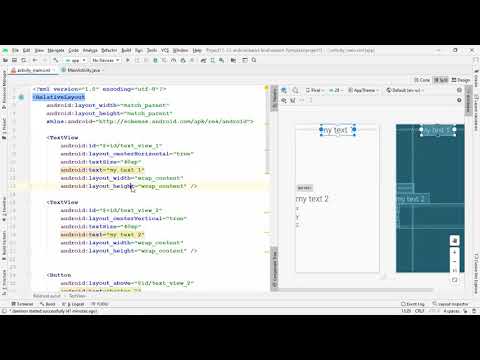480x360 pixels.
Task: Click the design surface layers icon
Action: click(x=284, y=90)
